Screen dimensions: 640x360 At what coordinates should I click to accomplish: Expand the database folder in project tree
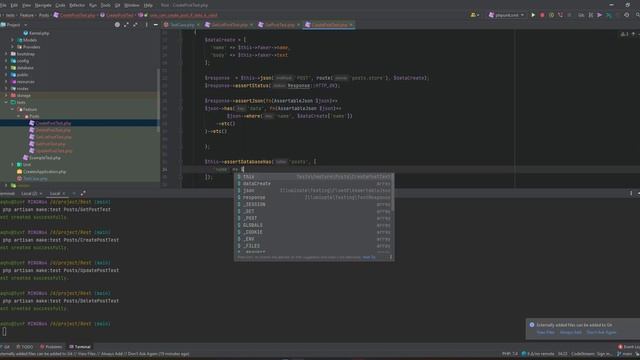pyautogui.click(x=6, y=68)
